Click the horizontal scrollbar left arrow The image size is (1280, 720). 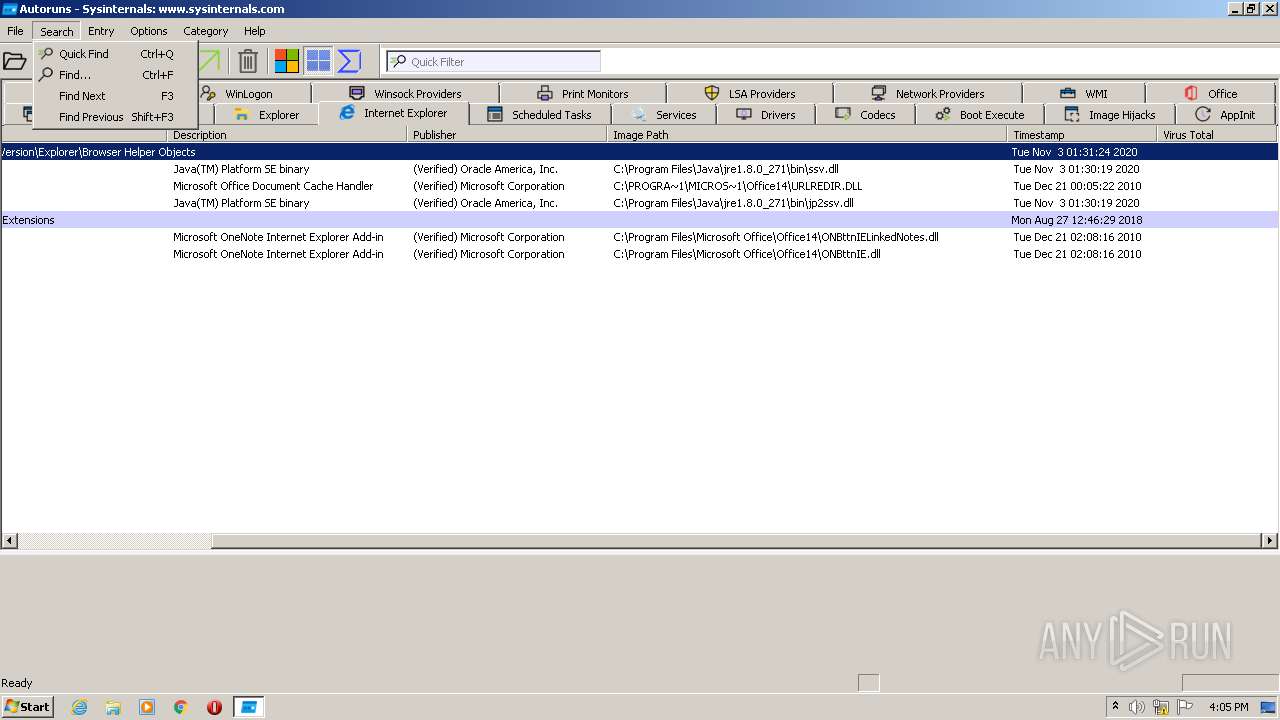tap(9, 541)
